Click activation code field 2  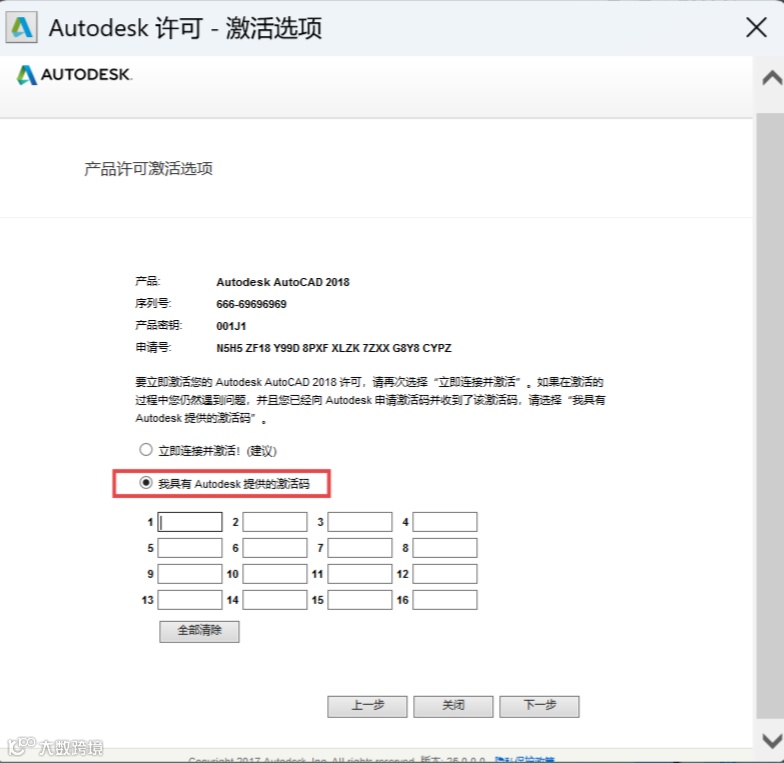275,522
